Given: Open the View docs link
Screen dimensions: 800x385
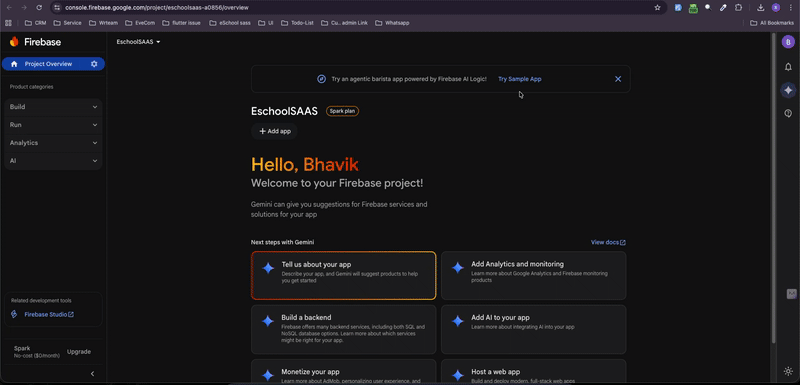Looking at the screenshot, I should pos(608,242).
